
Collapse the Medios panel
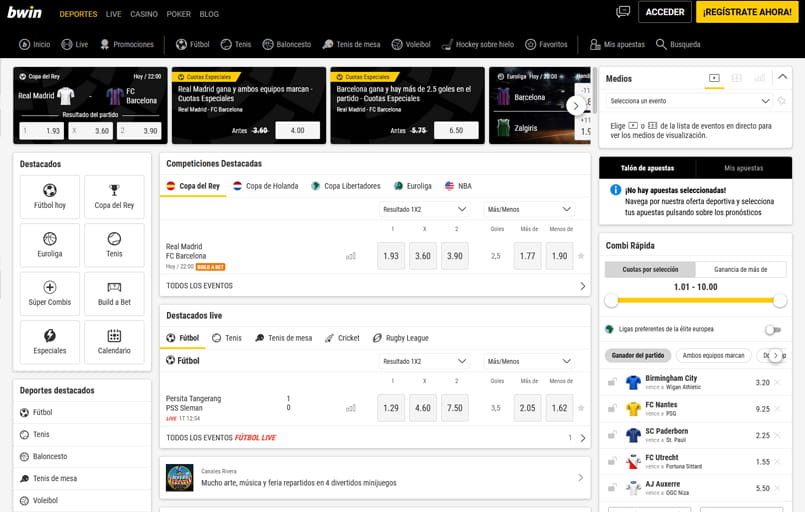782,77
